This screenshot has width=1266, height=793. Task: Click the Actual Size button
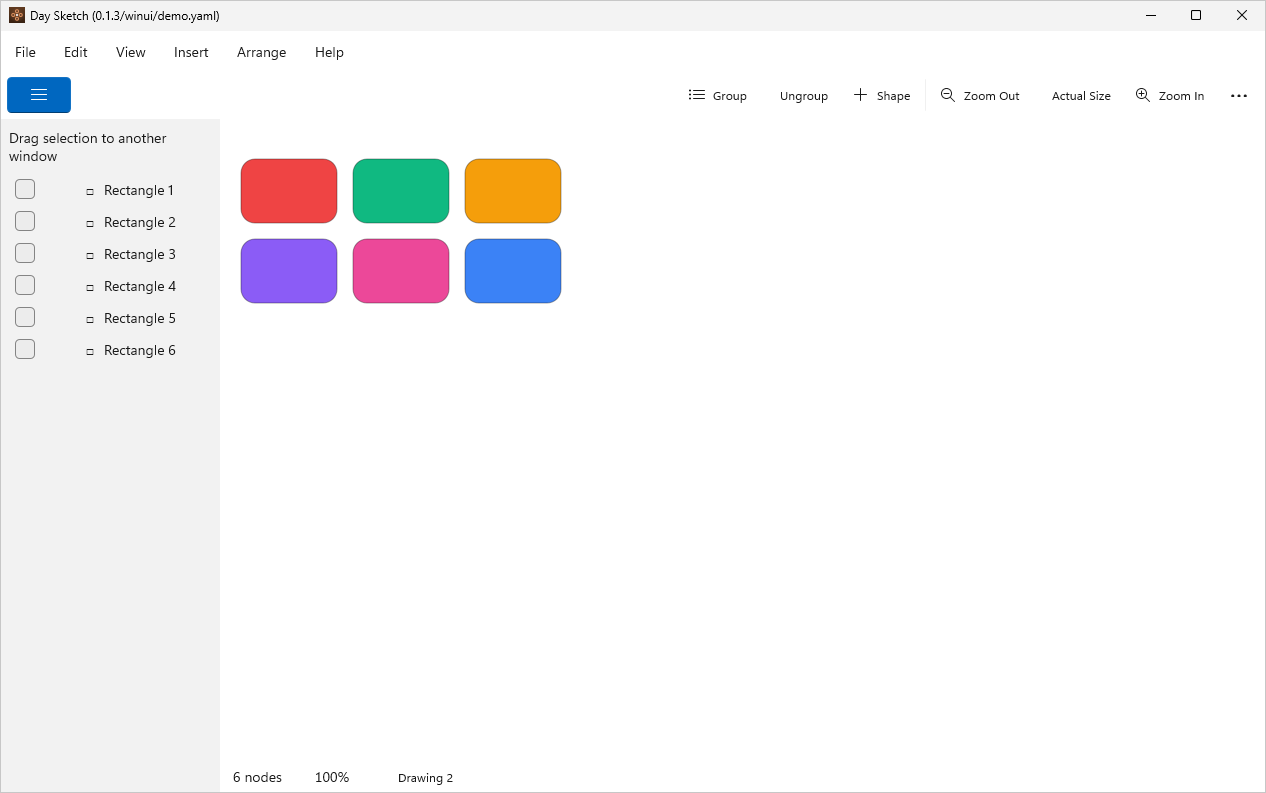(x=1081, y=96)
